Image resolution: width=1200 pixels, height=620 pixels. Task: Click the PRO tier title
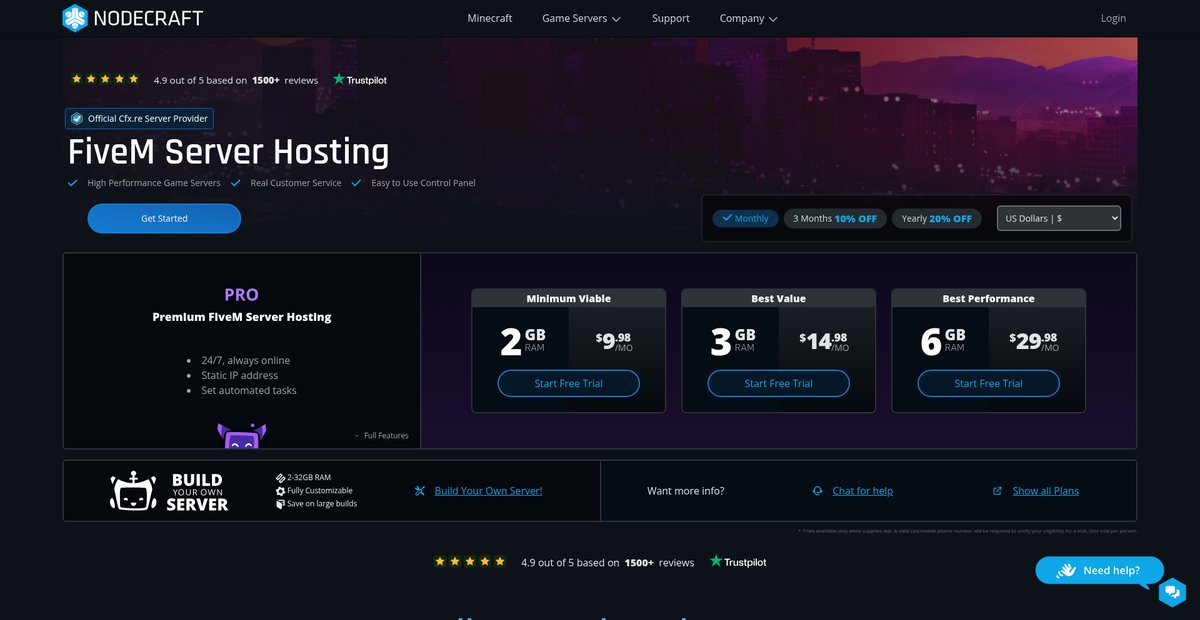click(241, 295)
